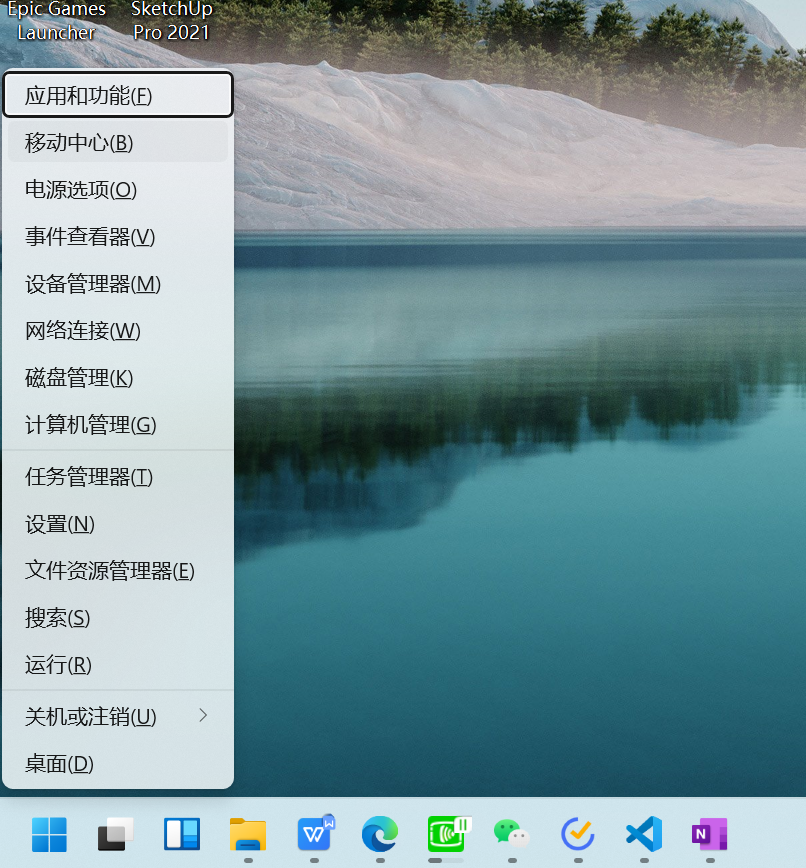
Task: Select 运行 to open the Run dialog
Action: click(x=57, y=665)
